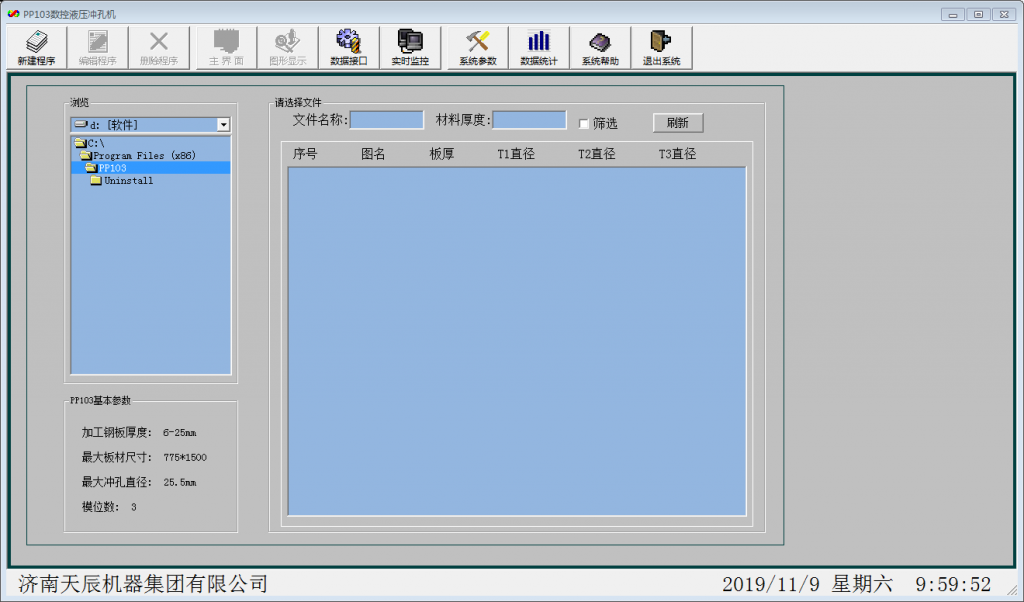This screenshot has width=1024, height=602.
Task: Click the 刷新 (Refresh) button
Action: (x=678, y=123)
